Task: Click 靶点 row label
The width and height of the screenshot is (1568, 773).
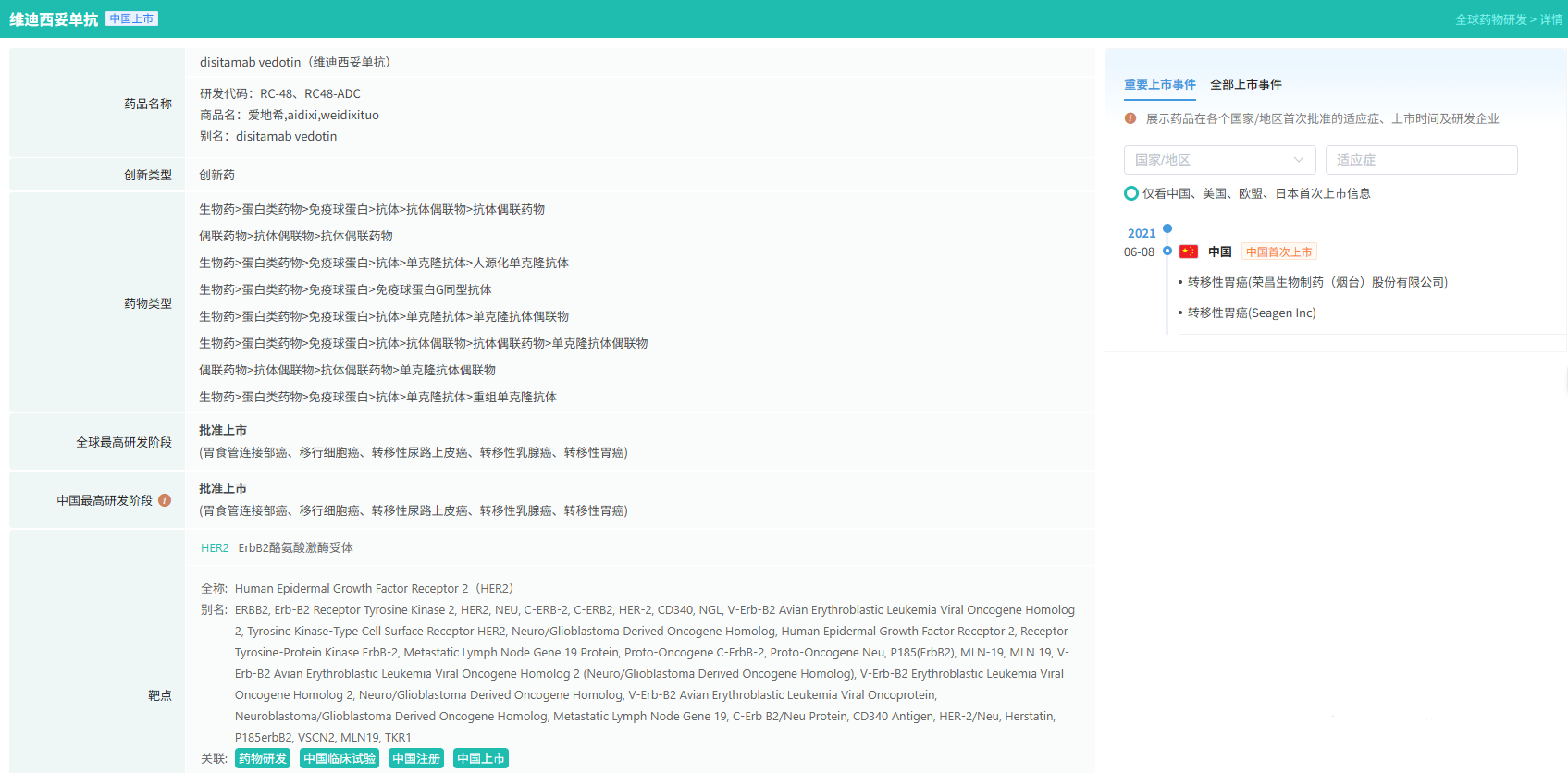Action: coord(160,695)
